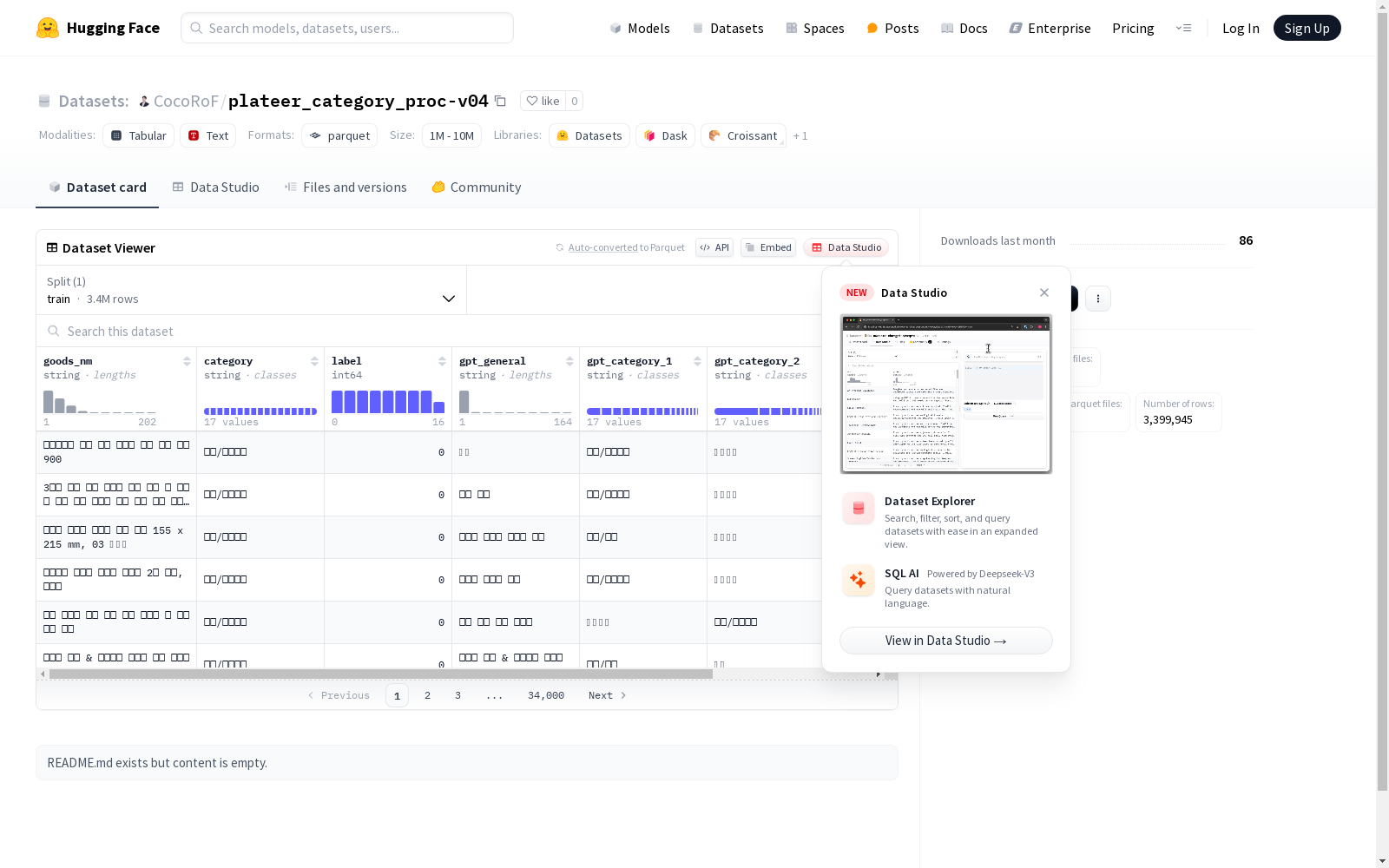Click the Dask library tag
Image resolution: width=1389 pixels, height=868 pixels.
(x=666, y=135)
